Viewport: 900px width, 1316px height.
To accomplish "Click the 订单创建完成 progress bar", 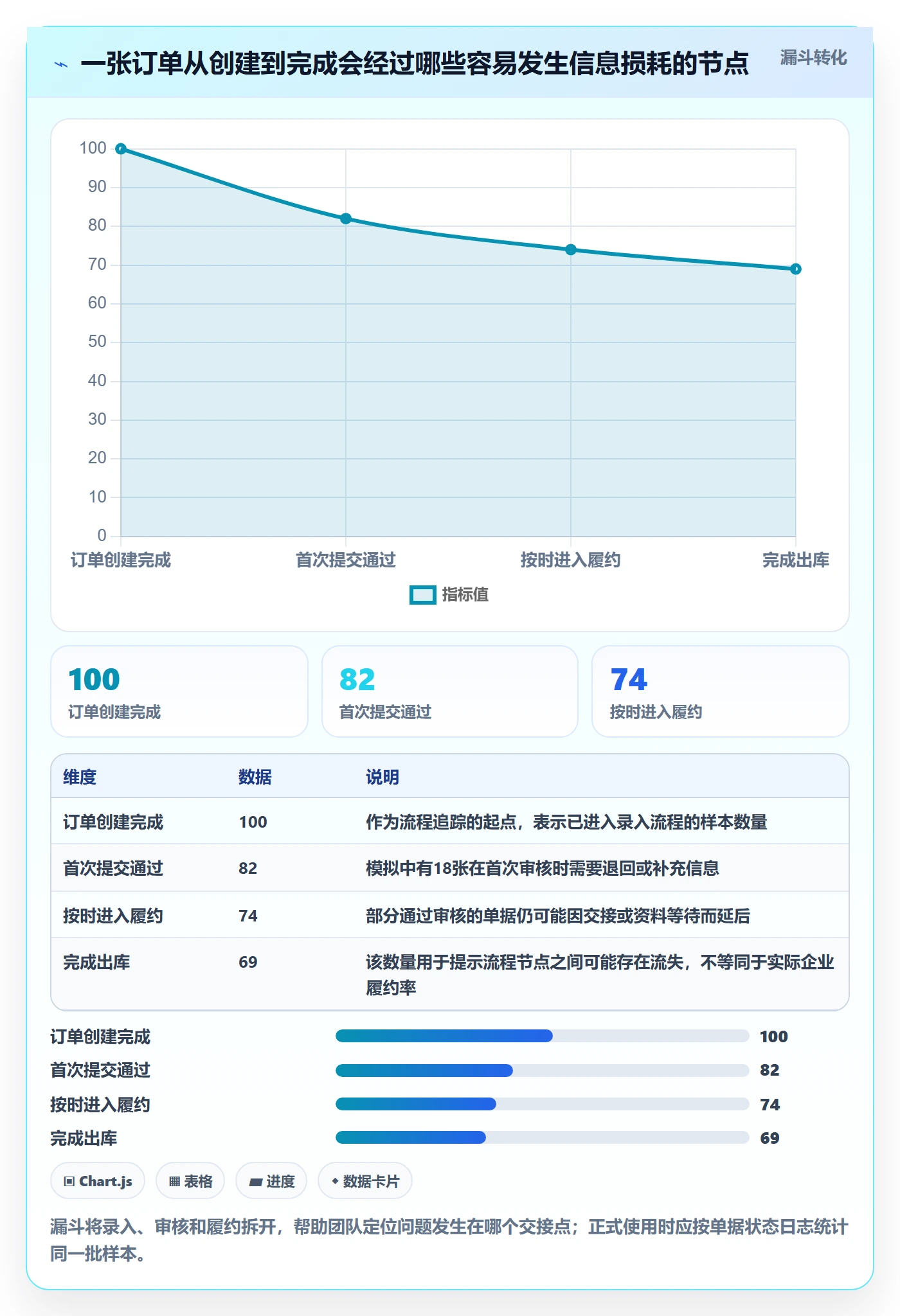I will (543, 1036).
